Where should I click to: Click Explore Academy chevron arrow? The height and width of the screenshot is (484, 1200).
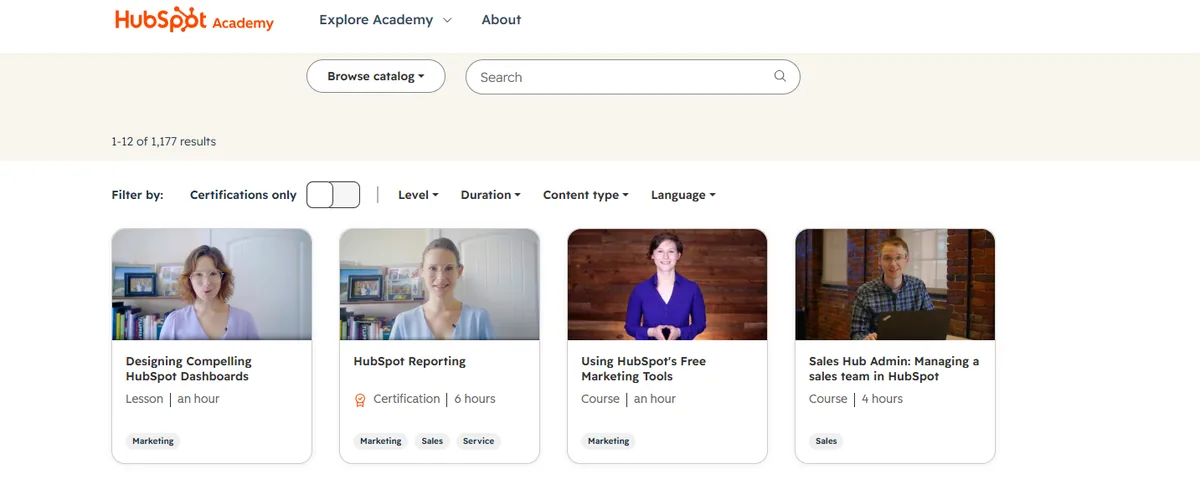pyautogui.click(x=447, y=20)
